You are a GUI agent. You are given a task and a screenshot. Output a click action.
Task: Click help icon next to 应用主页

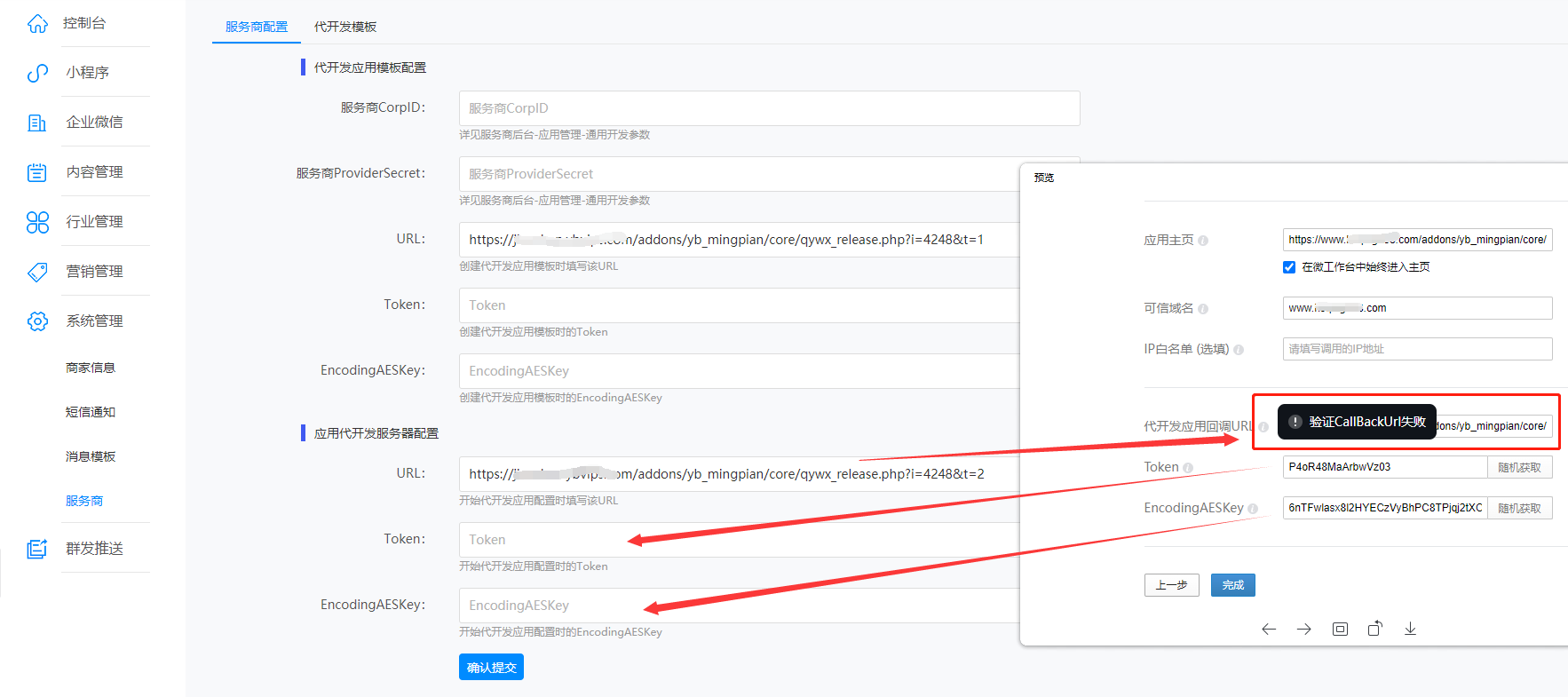(x=1203, y=241)
